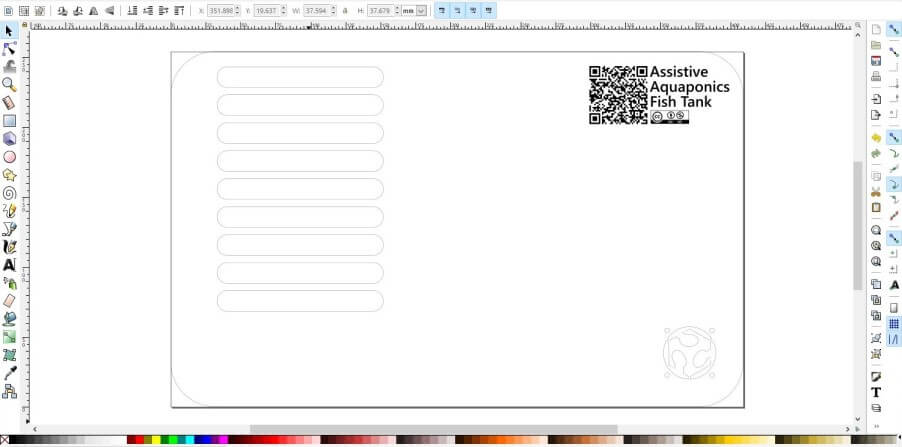This screenshot has width=902, height=447.
Task: Pick the Ellipse tool
Action: click(x=10, y=157)
